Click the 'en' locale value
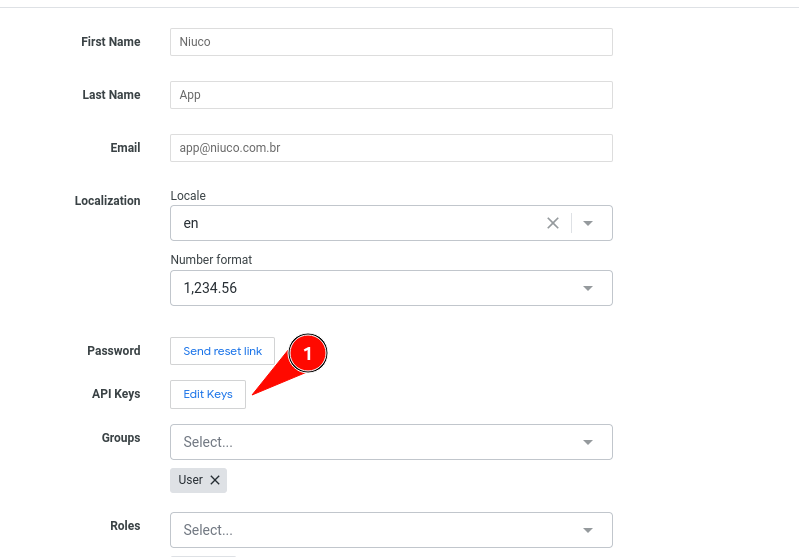Screen dimensions: 799x557 click(191, 223)
